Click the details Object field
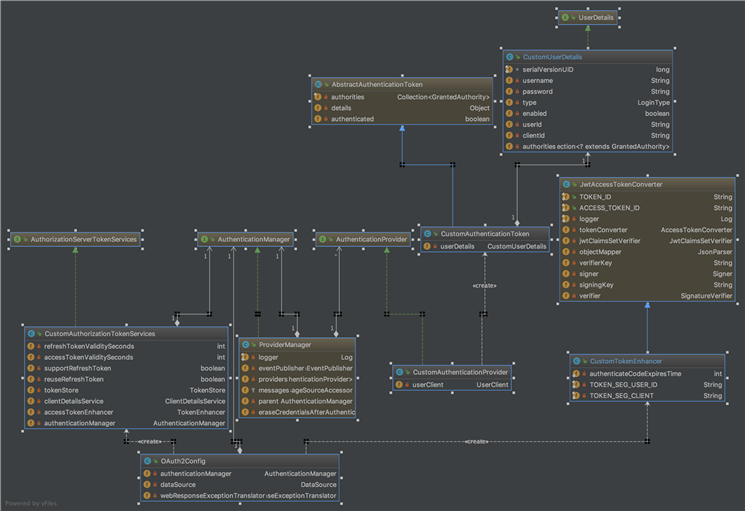The image size is (745, 511). click(x=402, y=108)
